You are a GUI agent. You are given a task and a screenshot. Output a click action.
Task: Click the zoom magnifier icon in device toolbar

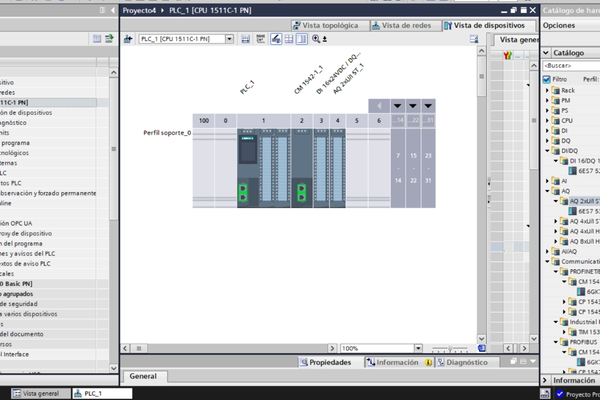[x=316, y=39]
